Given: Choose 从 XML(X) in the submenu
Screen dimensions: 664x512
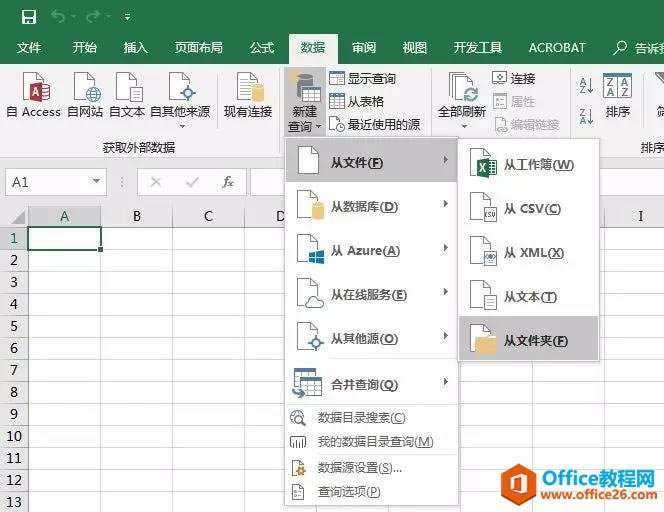Looking at the screenshot, I should click(x=528, y=252).
